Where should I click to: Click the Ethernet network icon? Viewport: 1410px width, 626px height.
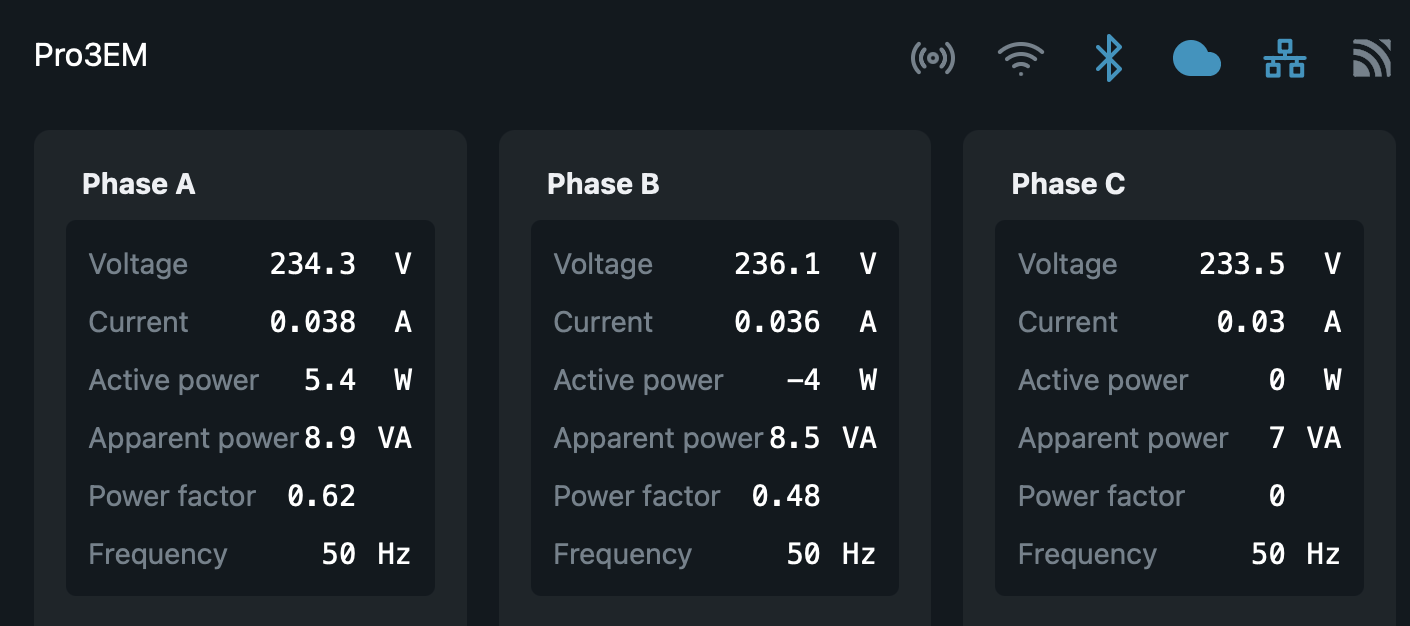(1284, 58)
